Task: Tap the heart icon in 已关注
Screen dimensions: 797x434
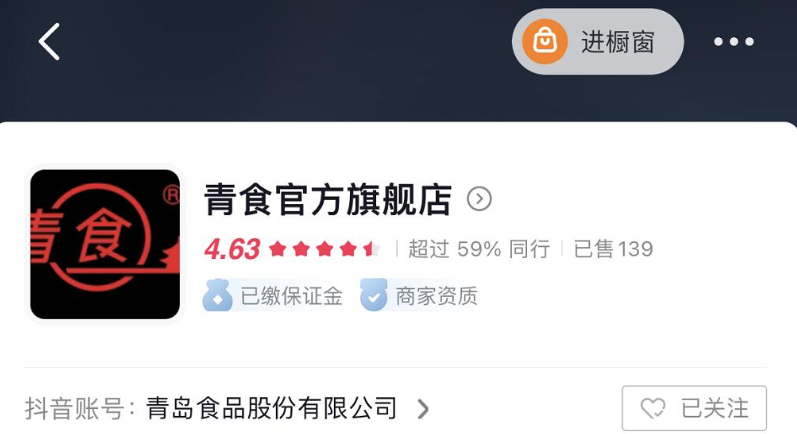Action: [653, 408]
